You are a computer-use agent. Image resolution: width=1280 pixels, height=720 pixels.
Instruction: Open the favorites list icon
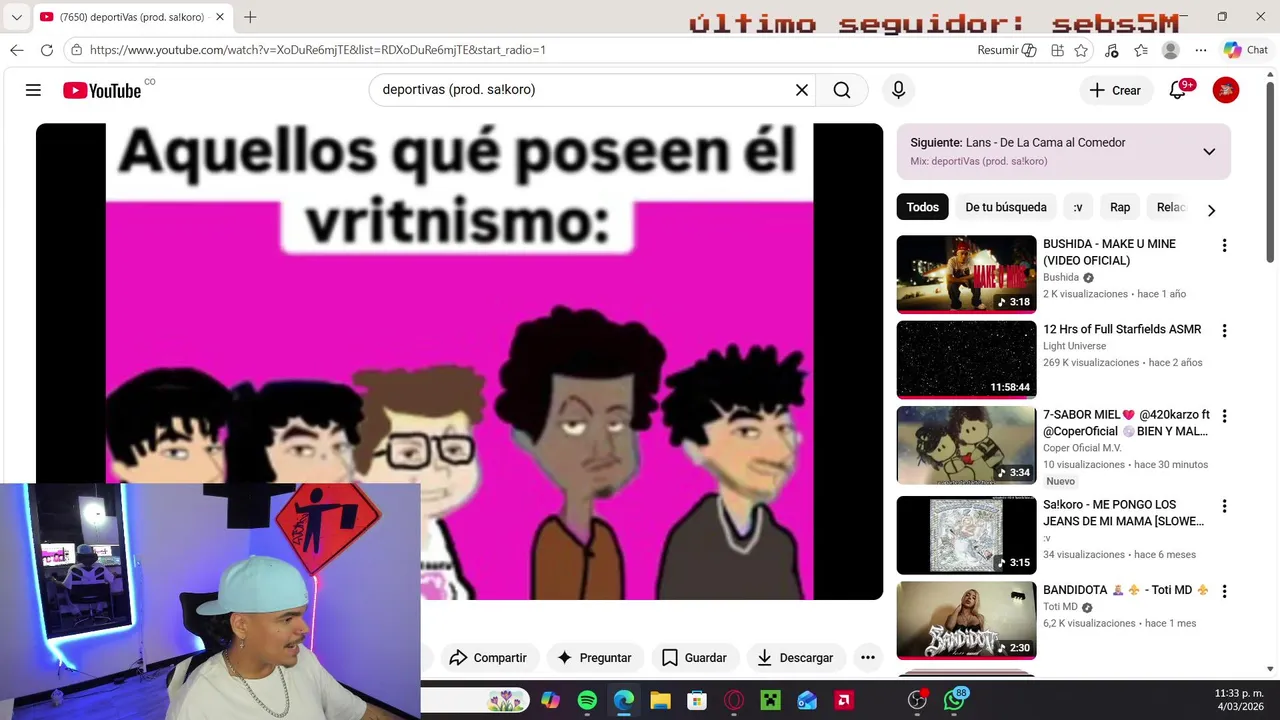pyautogui.click(x=1141, y=50)
